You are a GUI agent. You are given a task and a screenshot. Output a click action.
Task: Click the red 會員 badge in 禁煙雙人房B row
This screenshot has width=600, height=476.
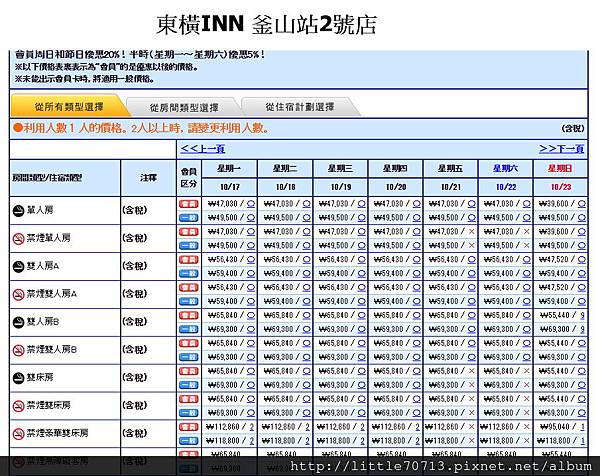(x=189, y=344)
